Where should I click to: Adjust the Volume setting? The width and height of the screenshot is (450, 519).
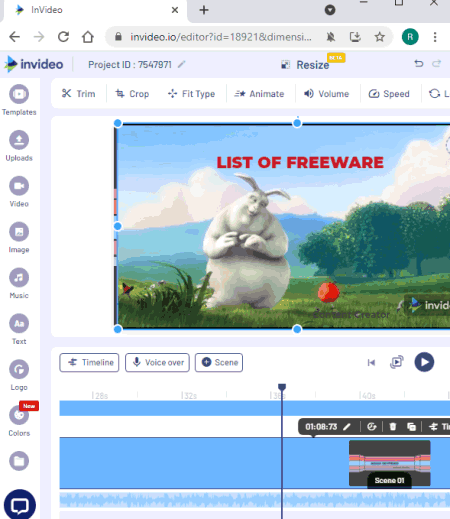(326, 94)
